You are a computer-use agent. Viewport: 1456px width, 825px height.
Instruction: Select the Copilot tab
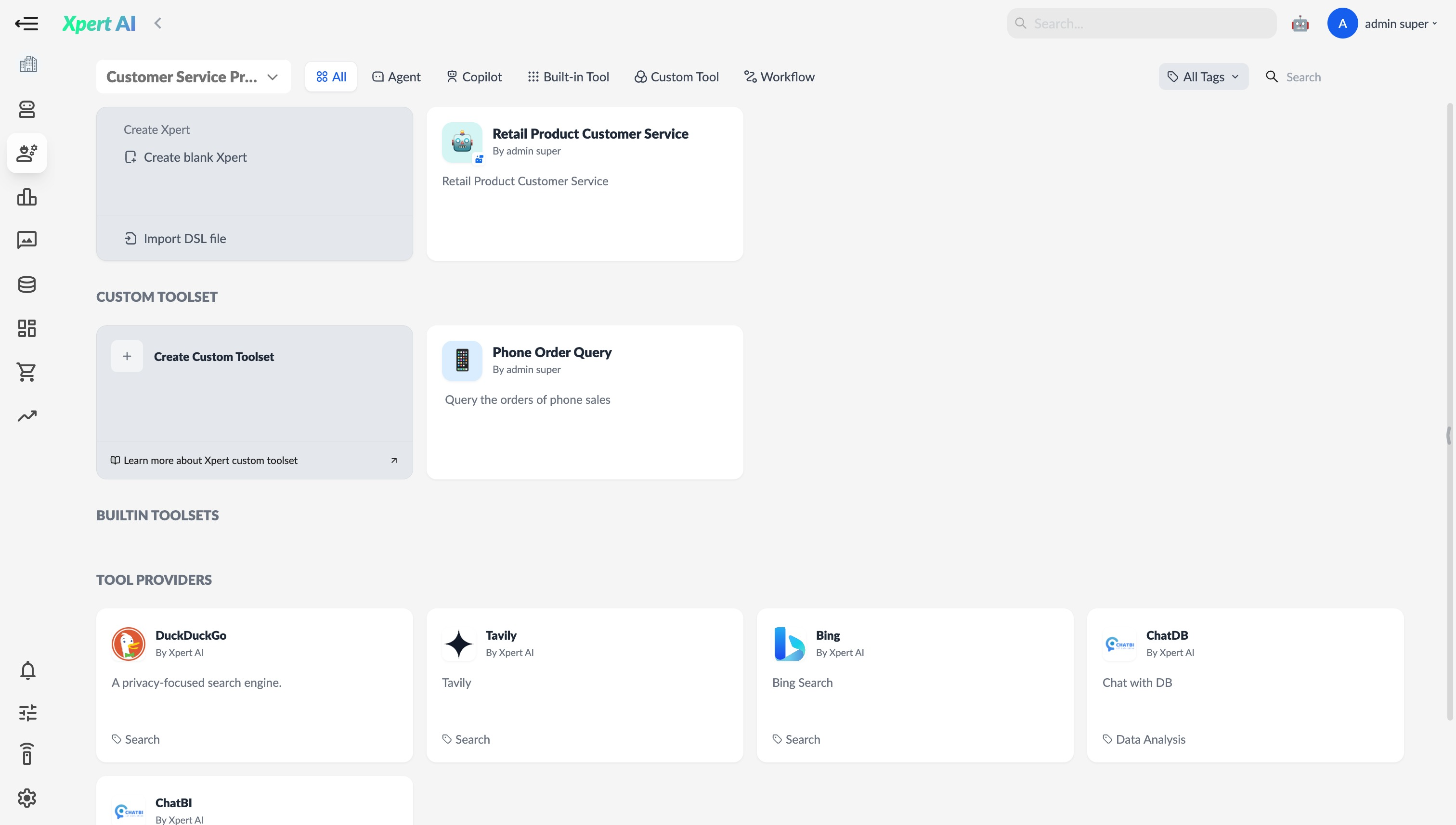474,77
